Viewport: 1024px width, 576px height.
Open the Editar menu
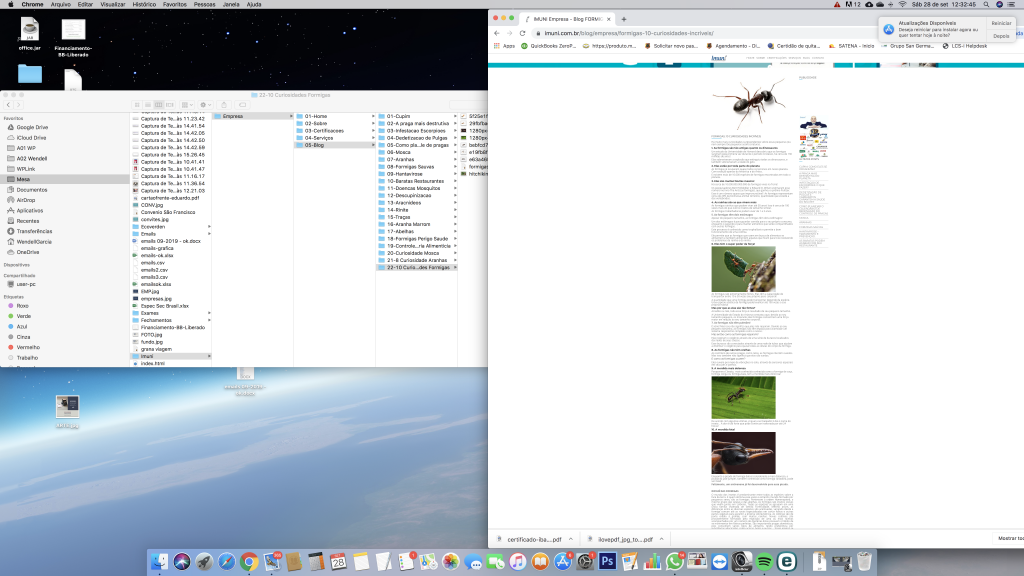coord(86,5)
